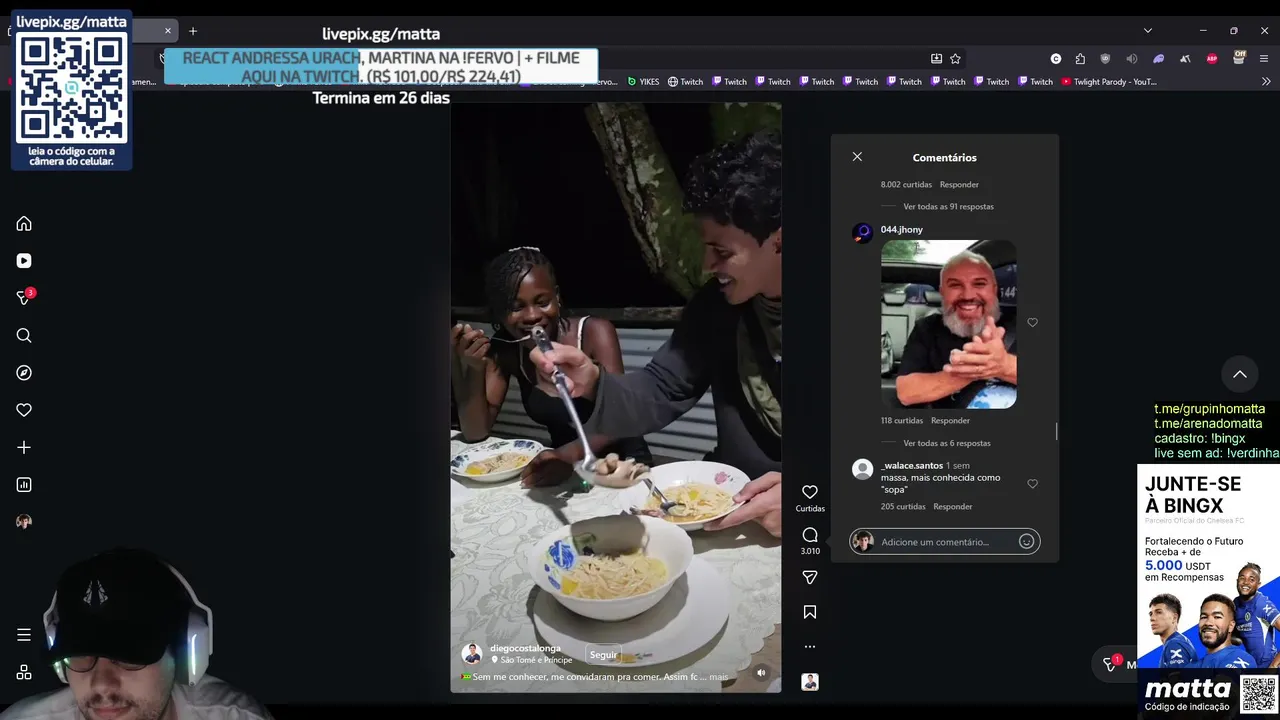Viewport: 1280px width, 720px height.
Task: Open the YIKES bookmark
Action: (644, 82)
